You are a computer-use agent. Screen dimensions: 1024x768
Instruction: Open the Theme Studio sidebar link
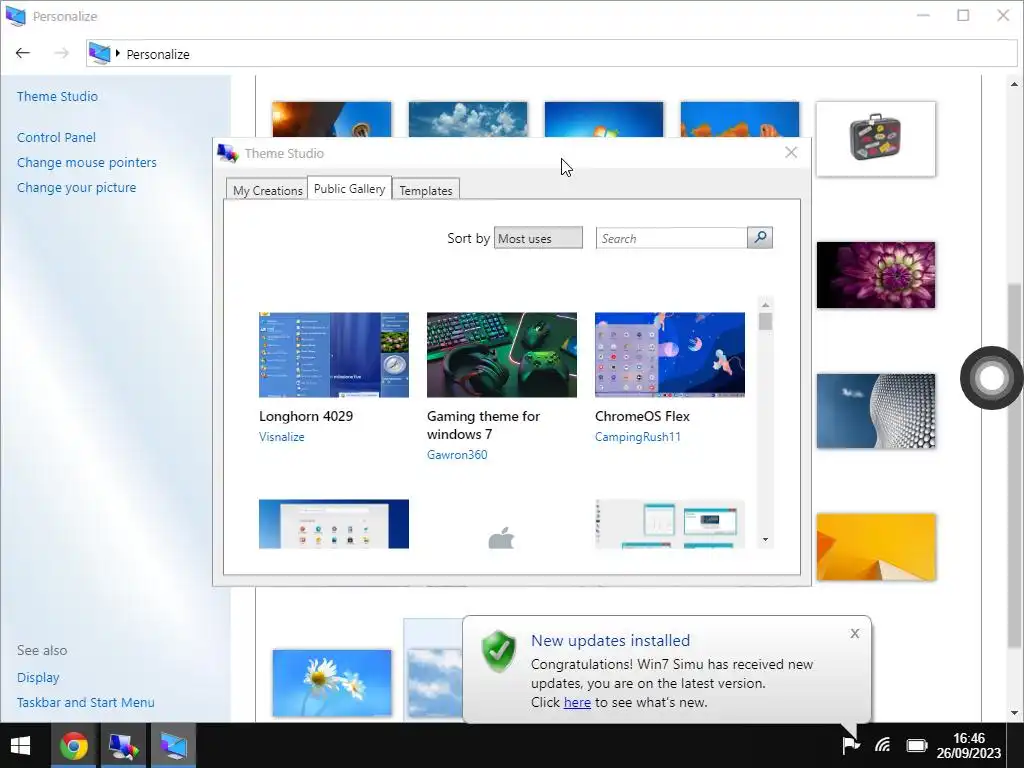point(57,96)
